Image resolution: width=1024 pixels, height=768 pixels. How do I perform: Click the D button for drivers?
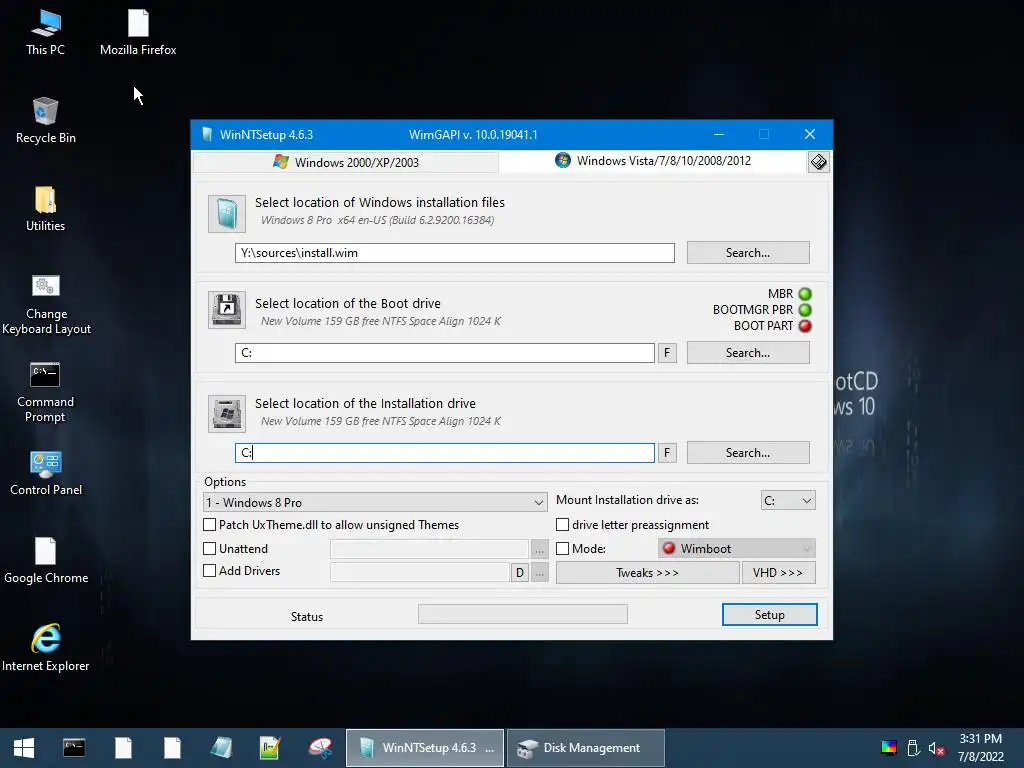[519, 573]
